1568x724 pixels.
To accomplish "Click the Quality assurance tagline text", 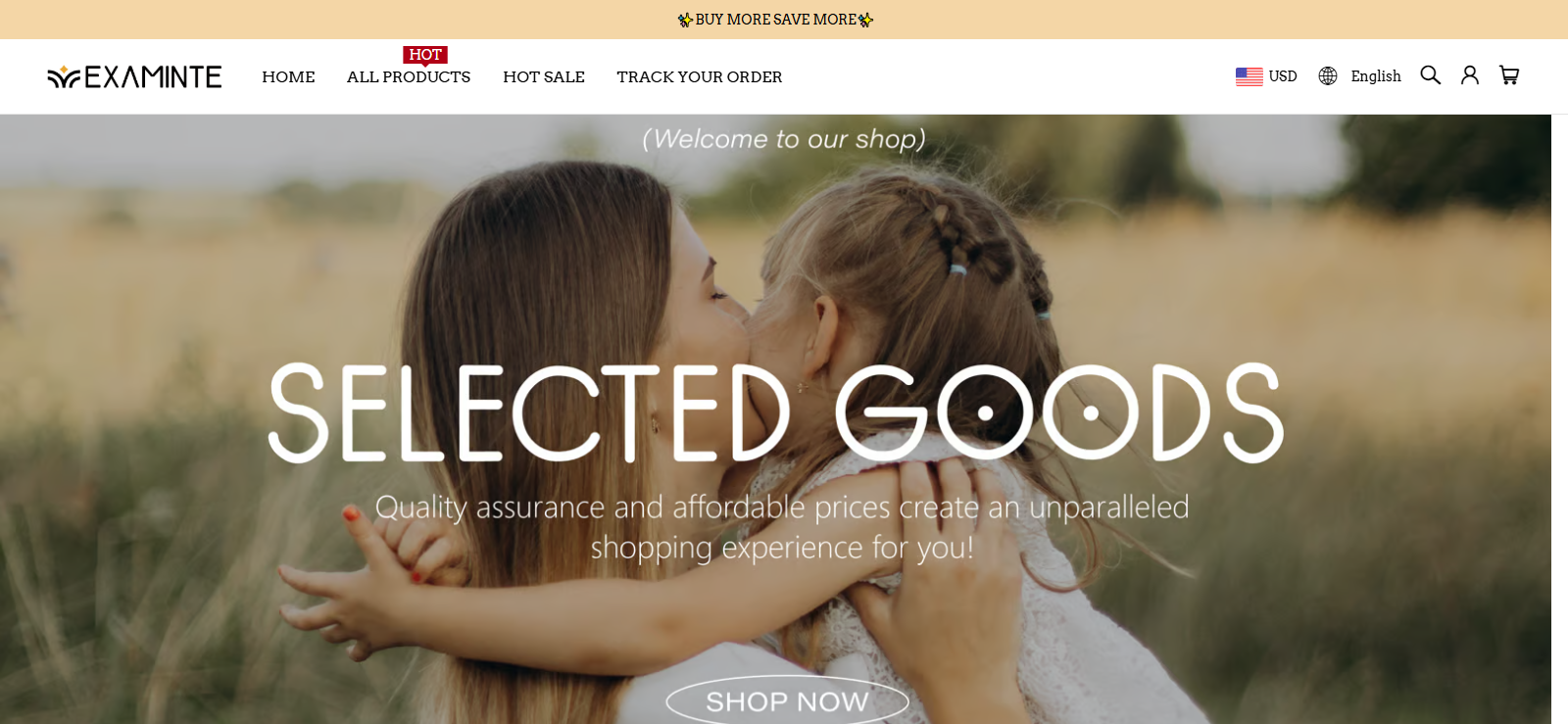I will (x=782, y=527).
